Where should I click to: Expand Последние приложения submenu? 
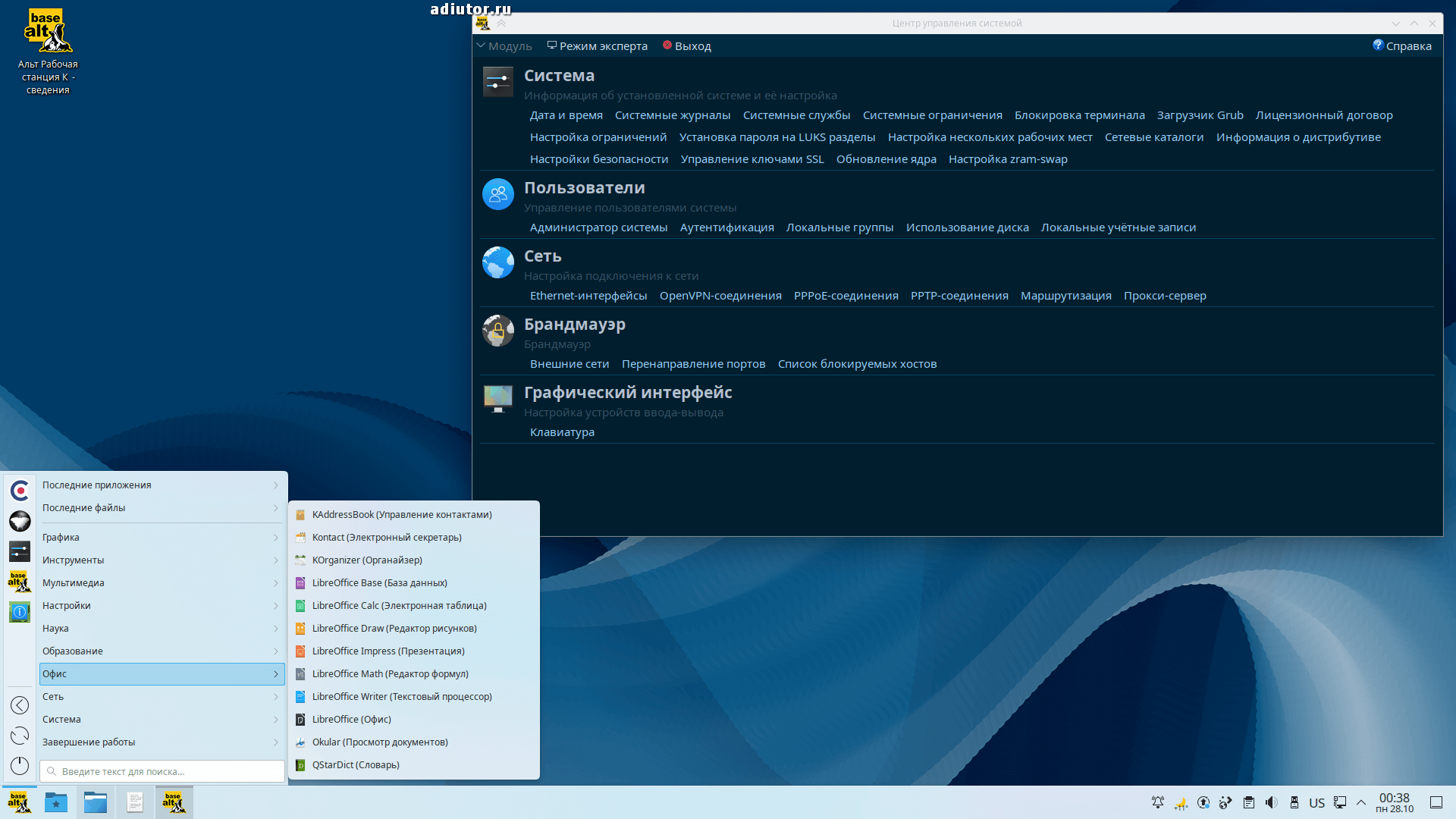[x=162, y=485]
